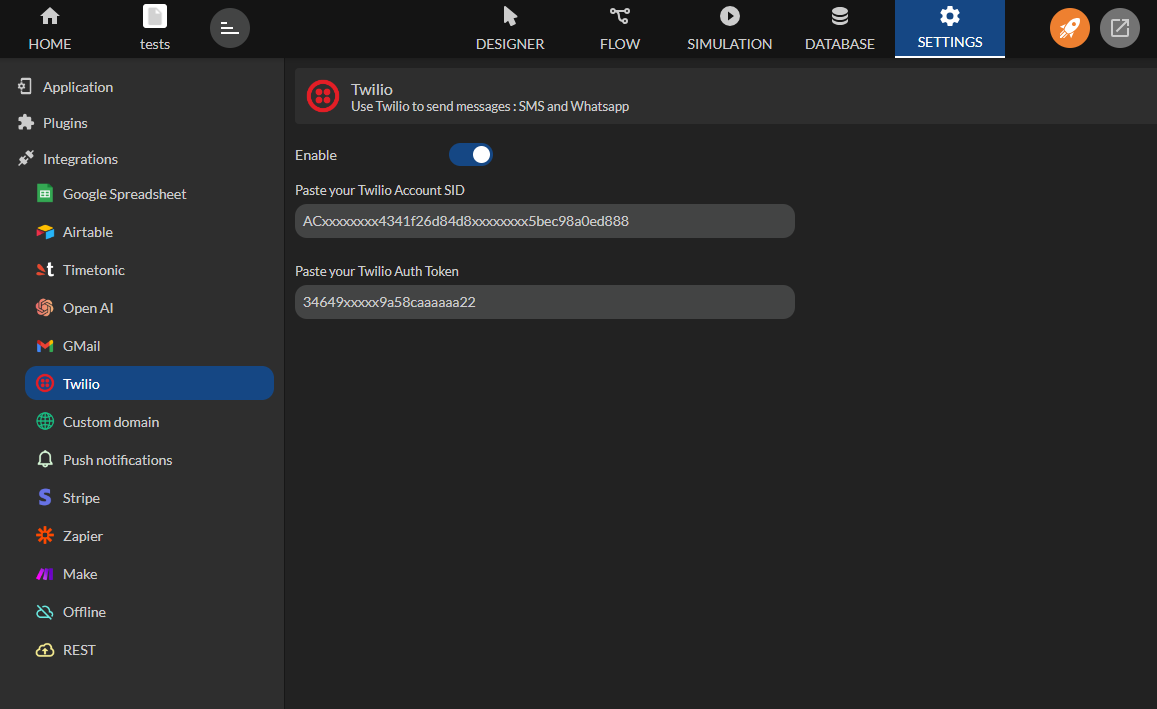Disable the Twilio Enable toggle

tap(470, 155)
